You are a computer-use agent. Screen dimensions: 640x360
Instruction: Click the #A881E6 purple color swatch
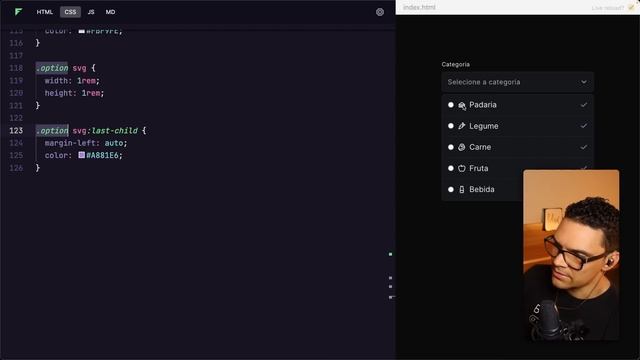click(x=82, y=155)
